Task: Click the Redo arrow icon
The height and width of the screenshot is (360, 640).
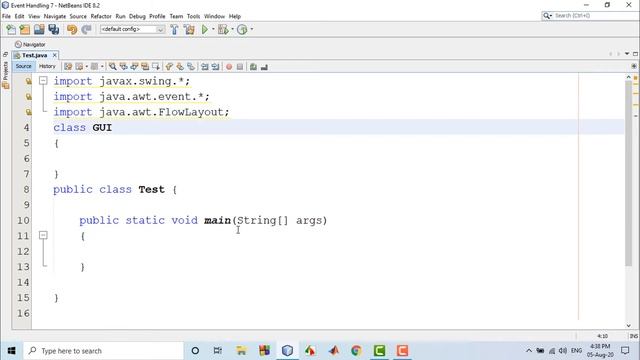Action: point(86,29)
